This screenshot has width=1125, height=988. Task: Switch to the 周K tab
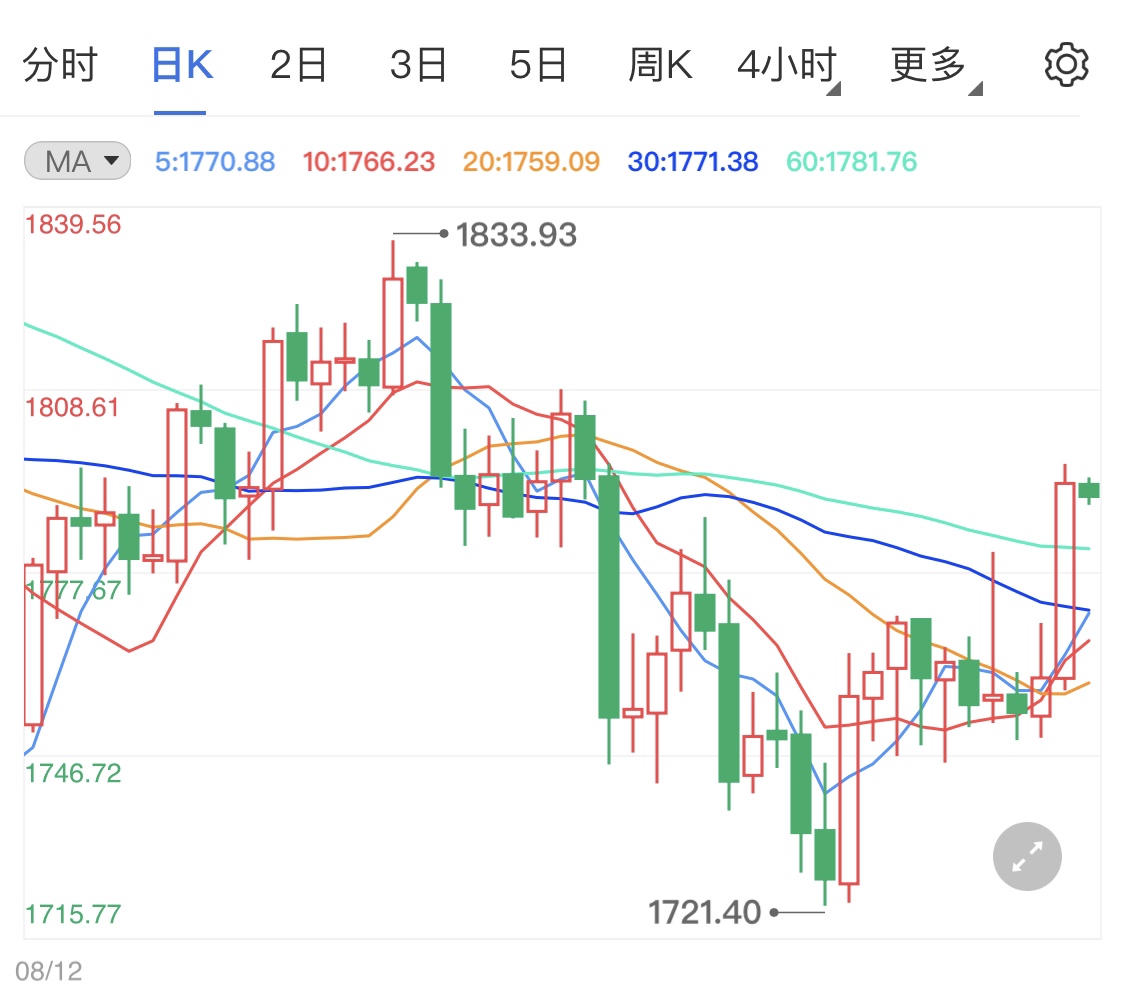(660, 65)
